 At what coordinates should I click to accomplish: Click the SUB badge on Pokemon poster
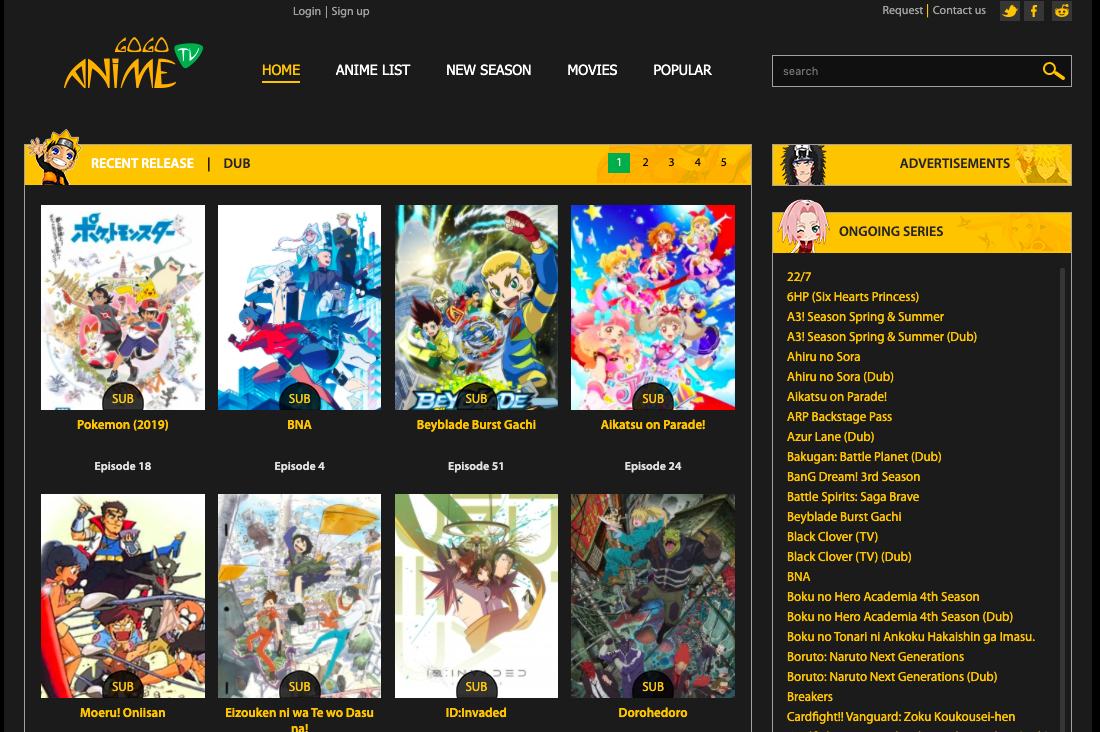tap(123, 398)
